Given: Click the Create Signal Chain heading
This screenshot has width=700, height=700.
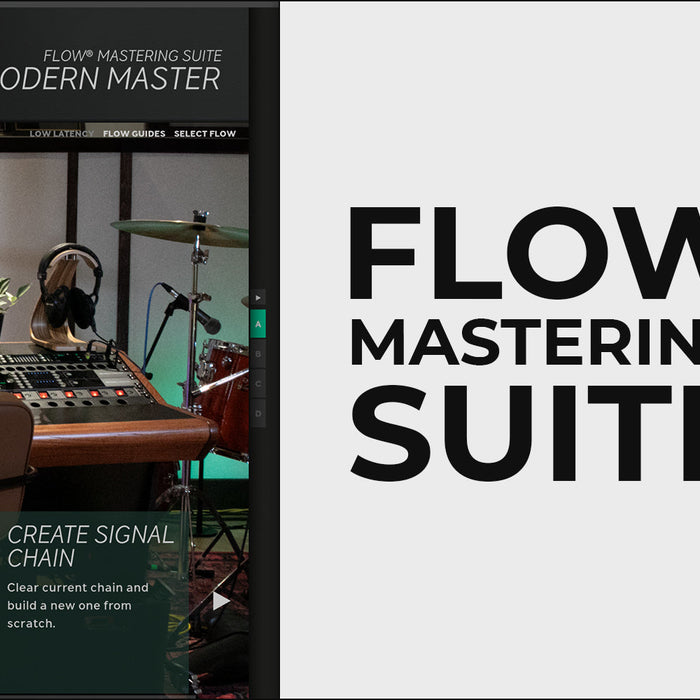Looking at the screenshot, I should [90, 546].
